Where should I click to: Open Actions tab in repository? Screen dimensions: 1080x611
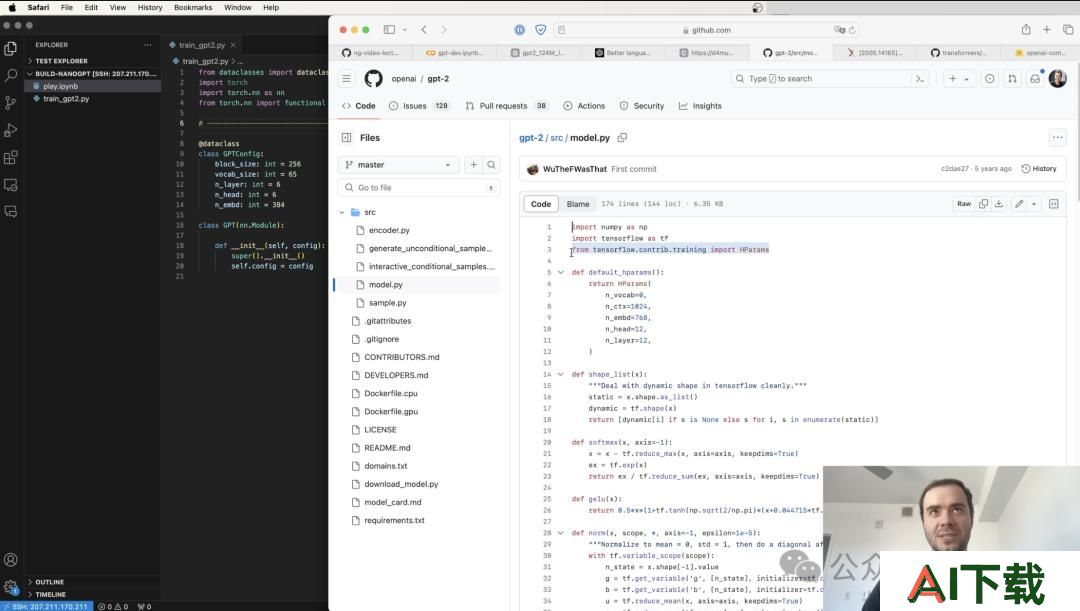pyautogui.click(x=584, y=106)
